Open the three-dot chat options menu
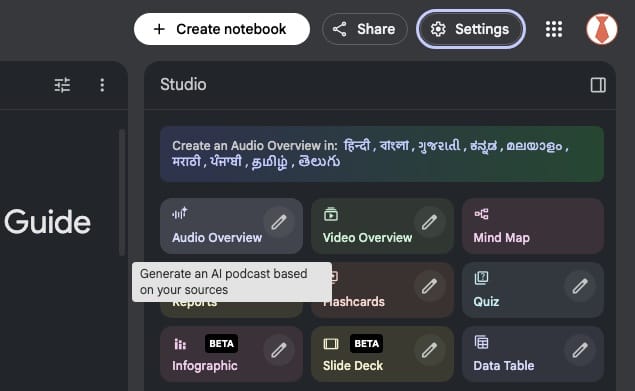This screenshot has height=391, width=635. click(102, 85)
